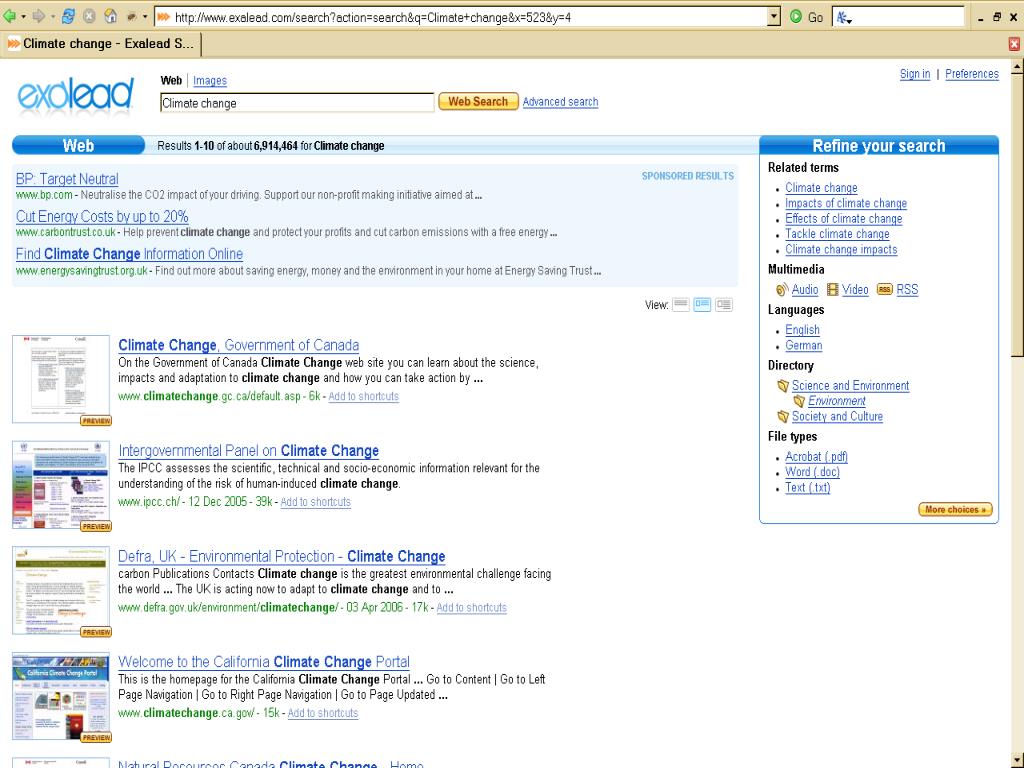Click the grey forward arrow
1024x768 pixels.
(x=39, y=16)
